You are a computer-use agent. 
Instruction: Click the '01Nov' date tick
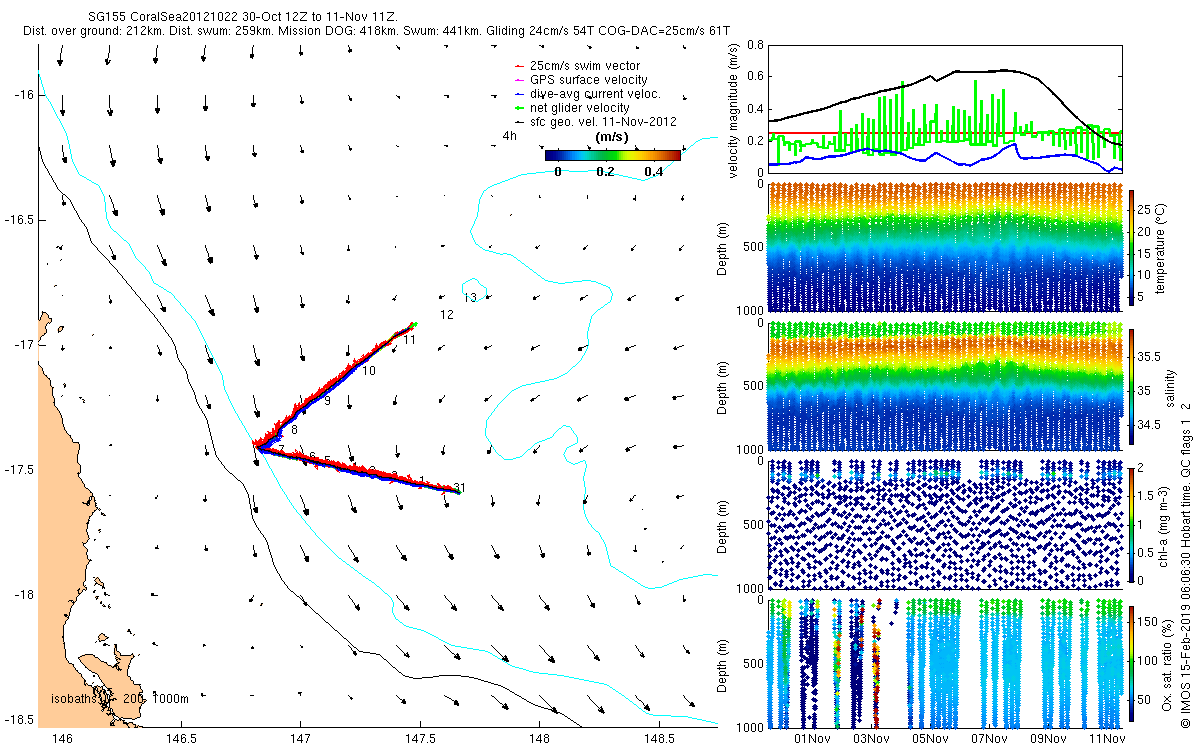click(x=812, y=739)
